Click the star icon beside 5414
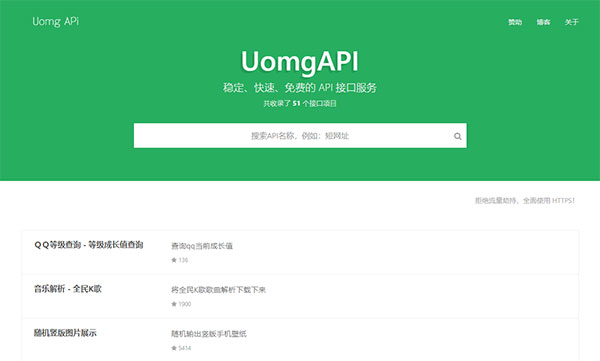 (174, 348)
